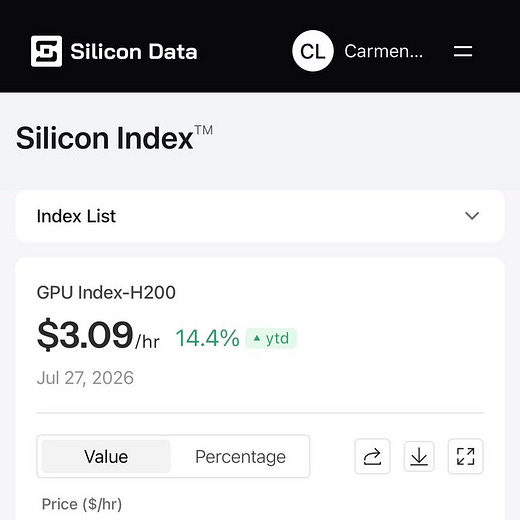The height and width of the screenshot is (520, 520).
Task: Click the $3.09/hr price value
Action: tap(98, 334)
